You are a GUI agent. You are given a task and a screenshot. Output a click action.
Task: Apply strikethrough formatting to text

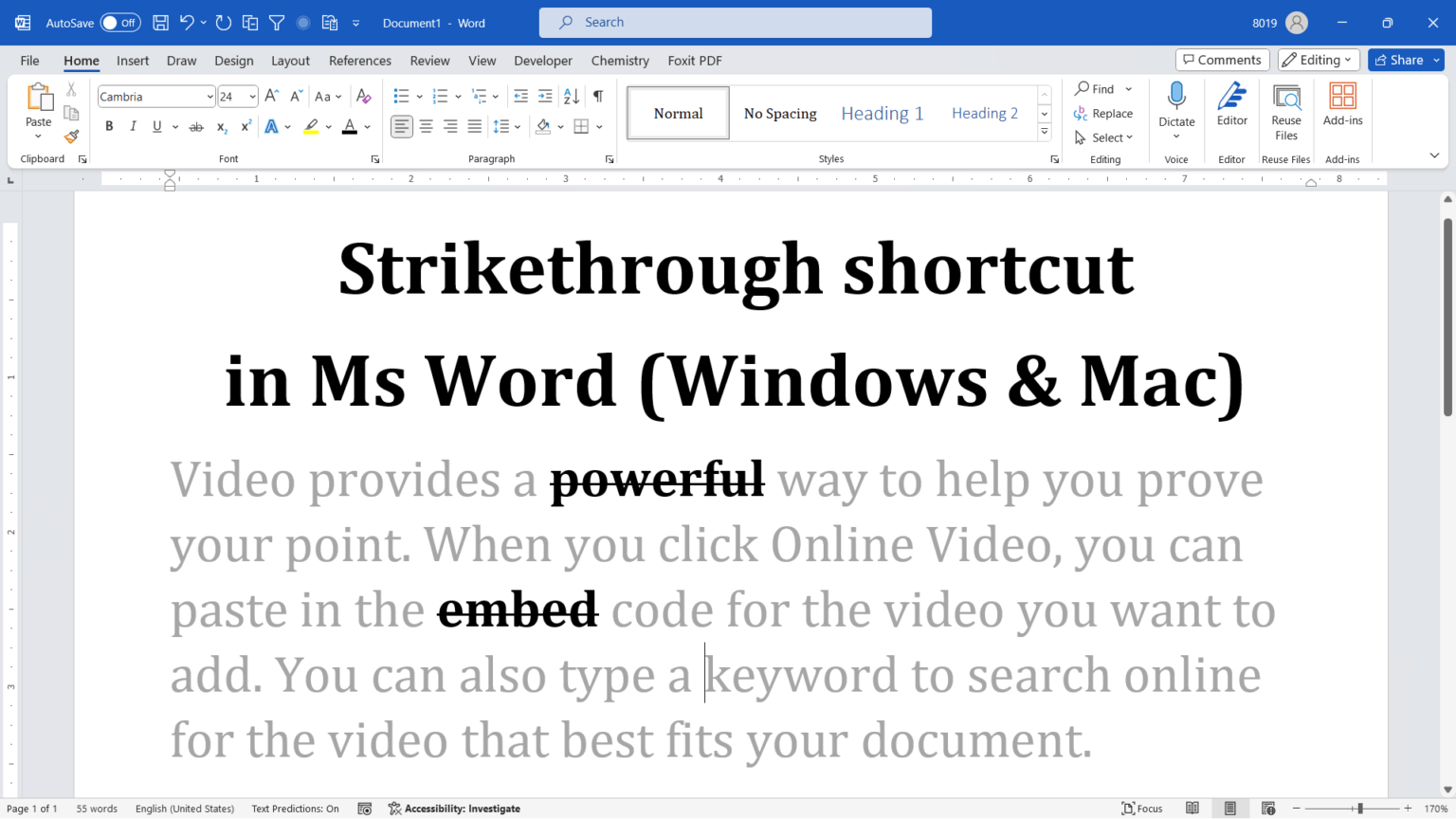click(196, 126)
